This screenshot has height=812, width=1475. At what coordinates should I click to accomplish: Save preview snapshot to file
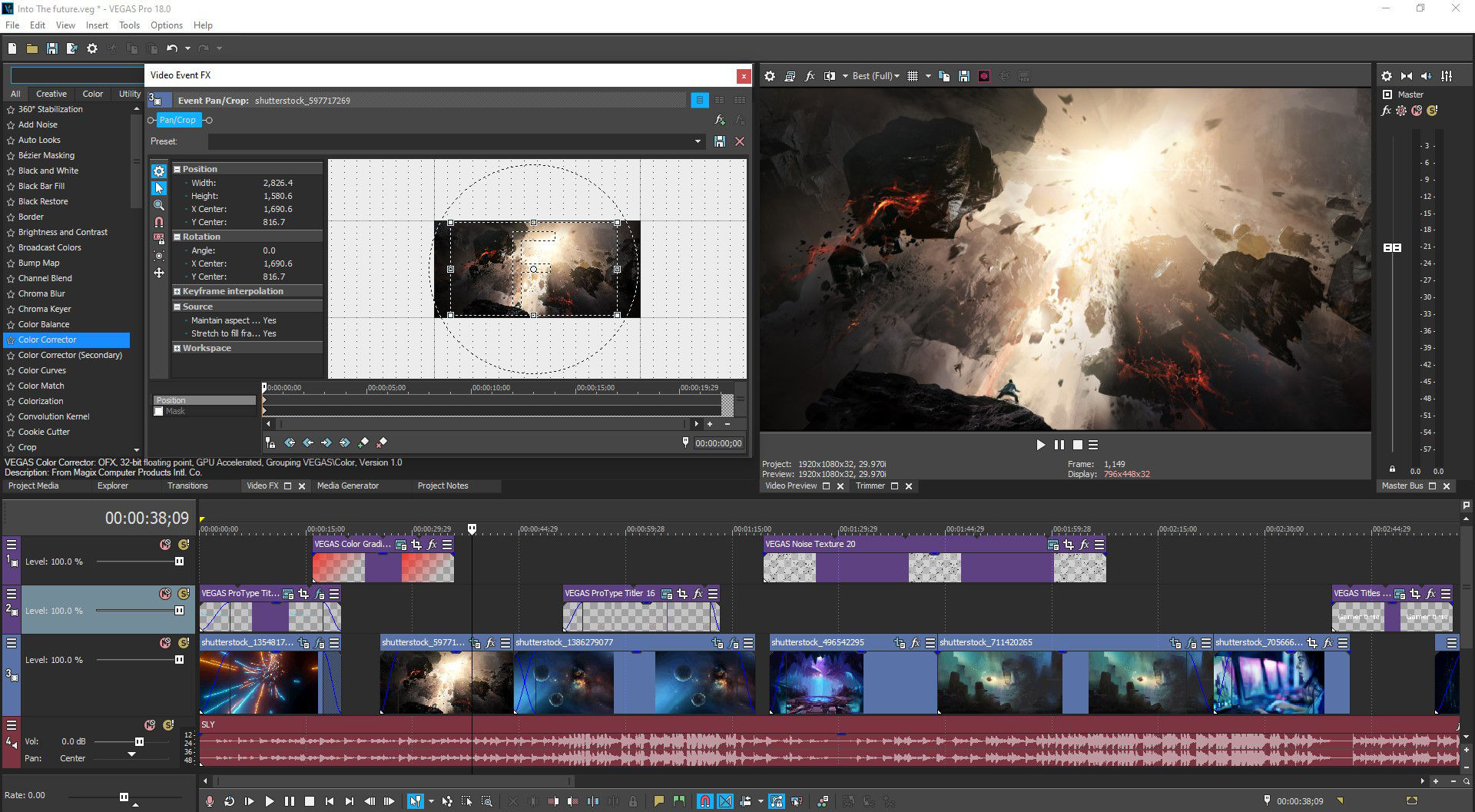pos(964,76)
